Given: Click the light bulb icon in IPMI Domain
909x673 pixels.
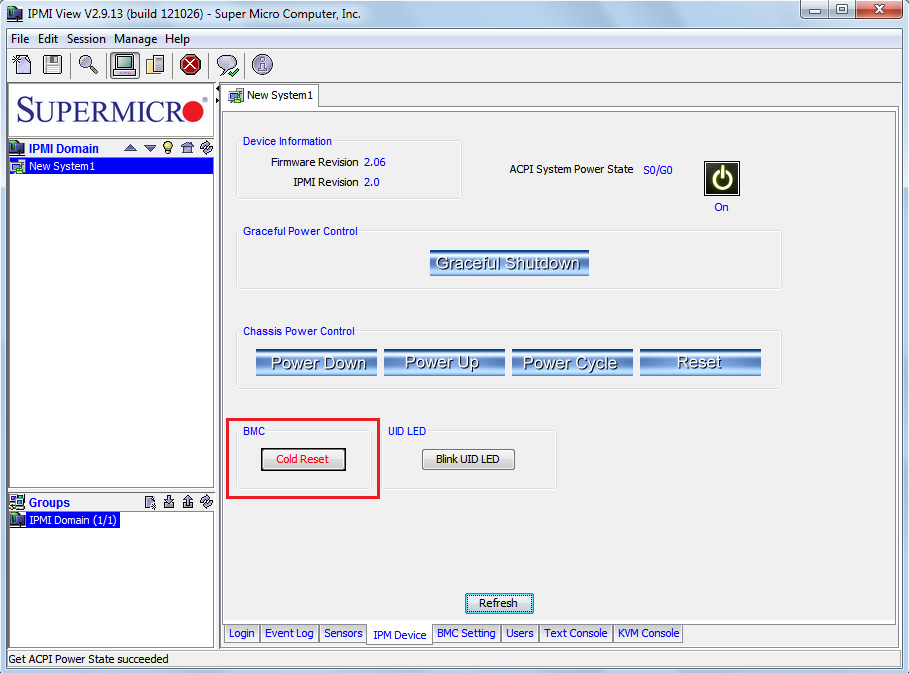Looking at the screenshot, I should point(168,148).
